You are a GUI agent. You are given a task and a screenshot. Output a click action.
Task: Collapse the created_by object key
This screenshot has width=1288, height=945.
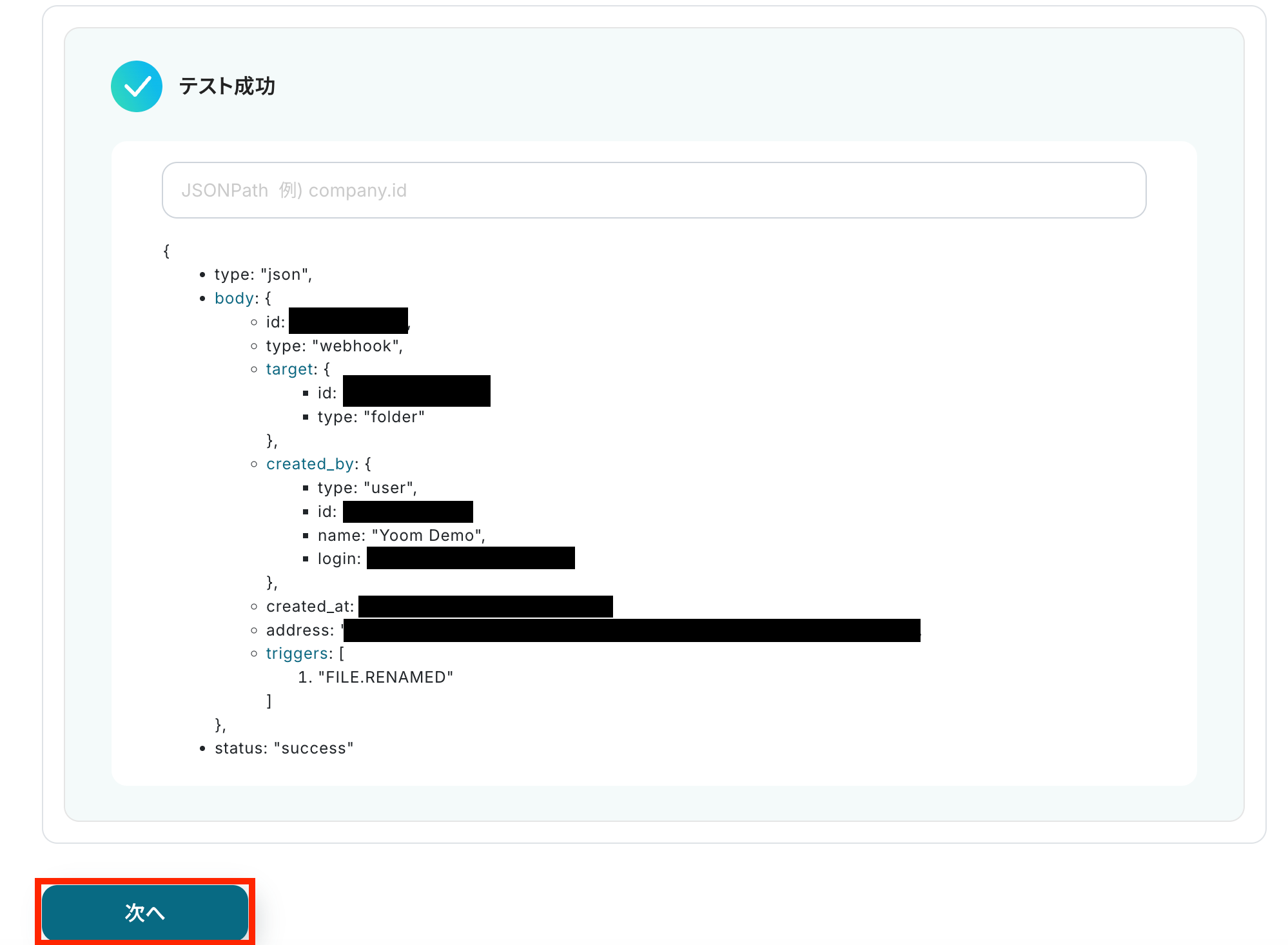point(309,464)
